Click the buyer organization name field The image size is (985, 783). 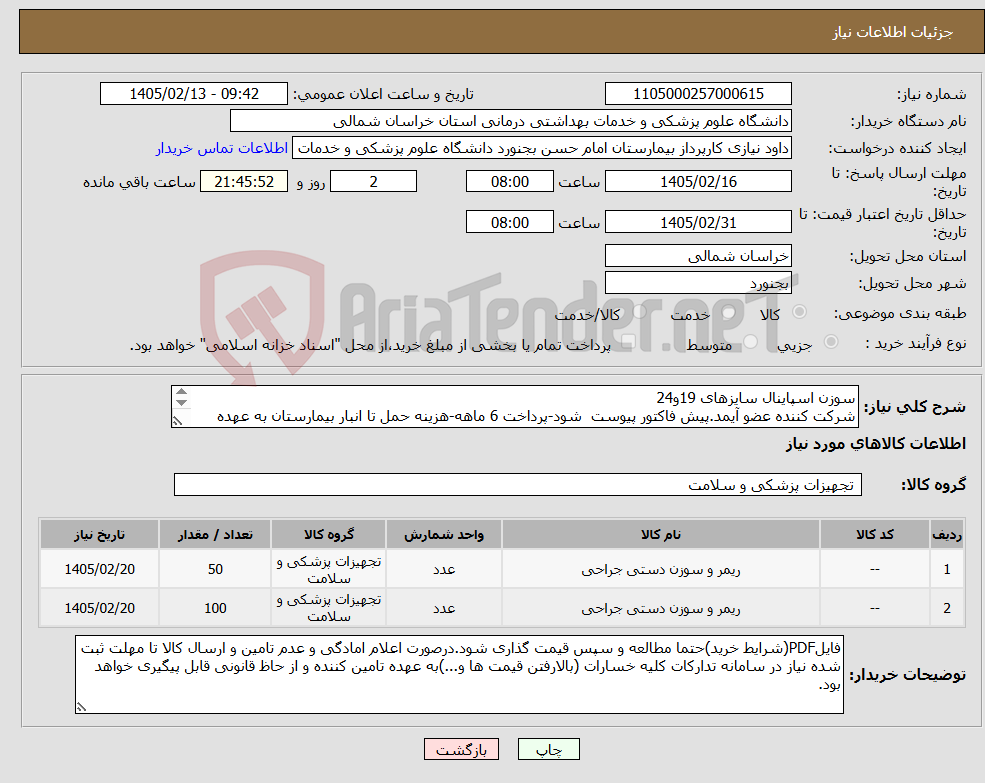510,121
